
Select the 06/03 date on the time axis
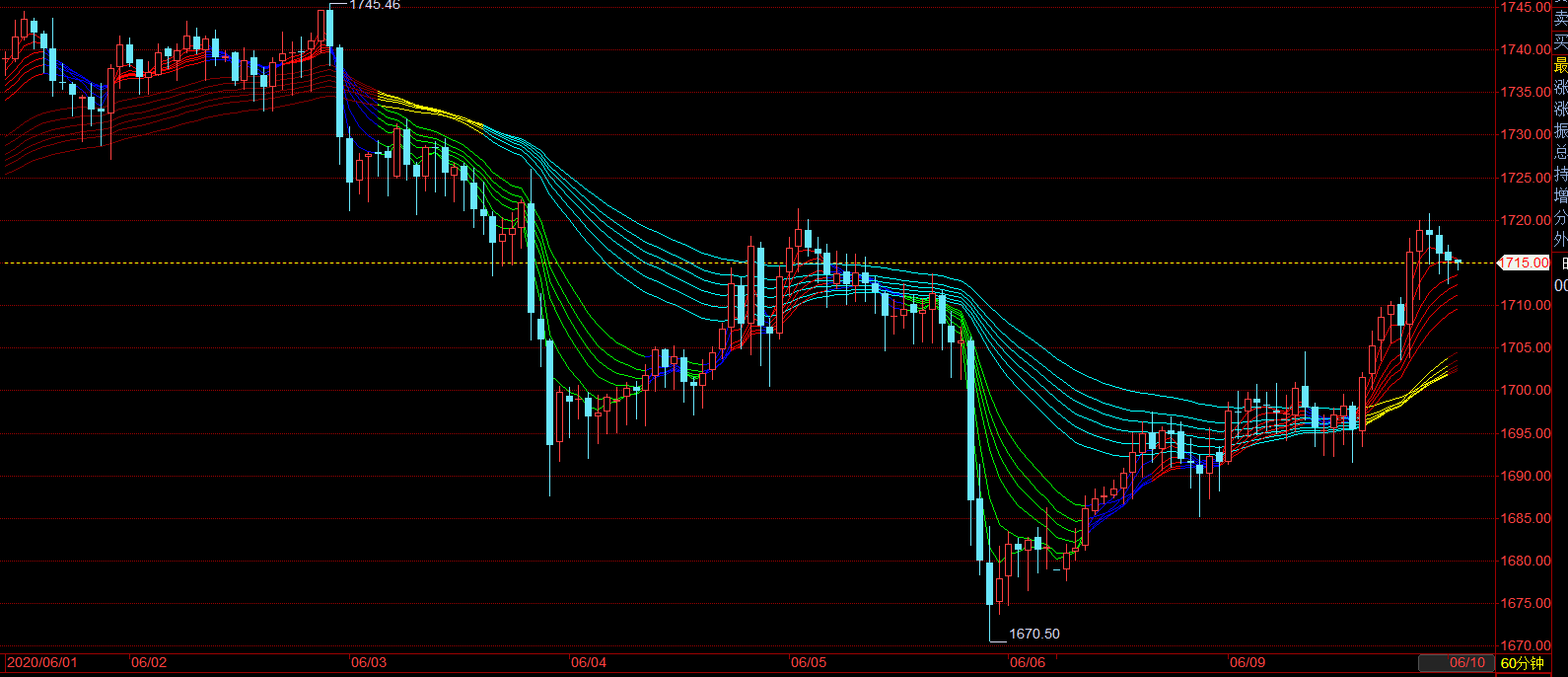(x=369, y=662)
